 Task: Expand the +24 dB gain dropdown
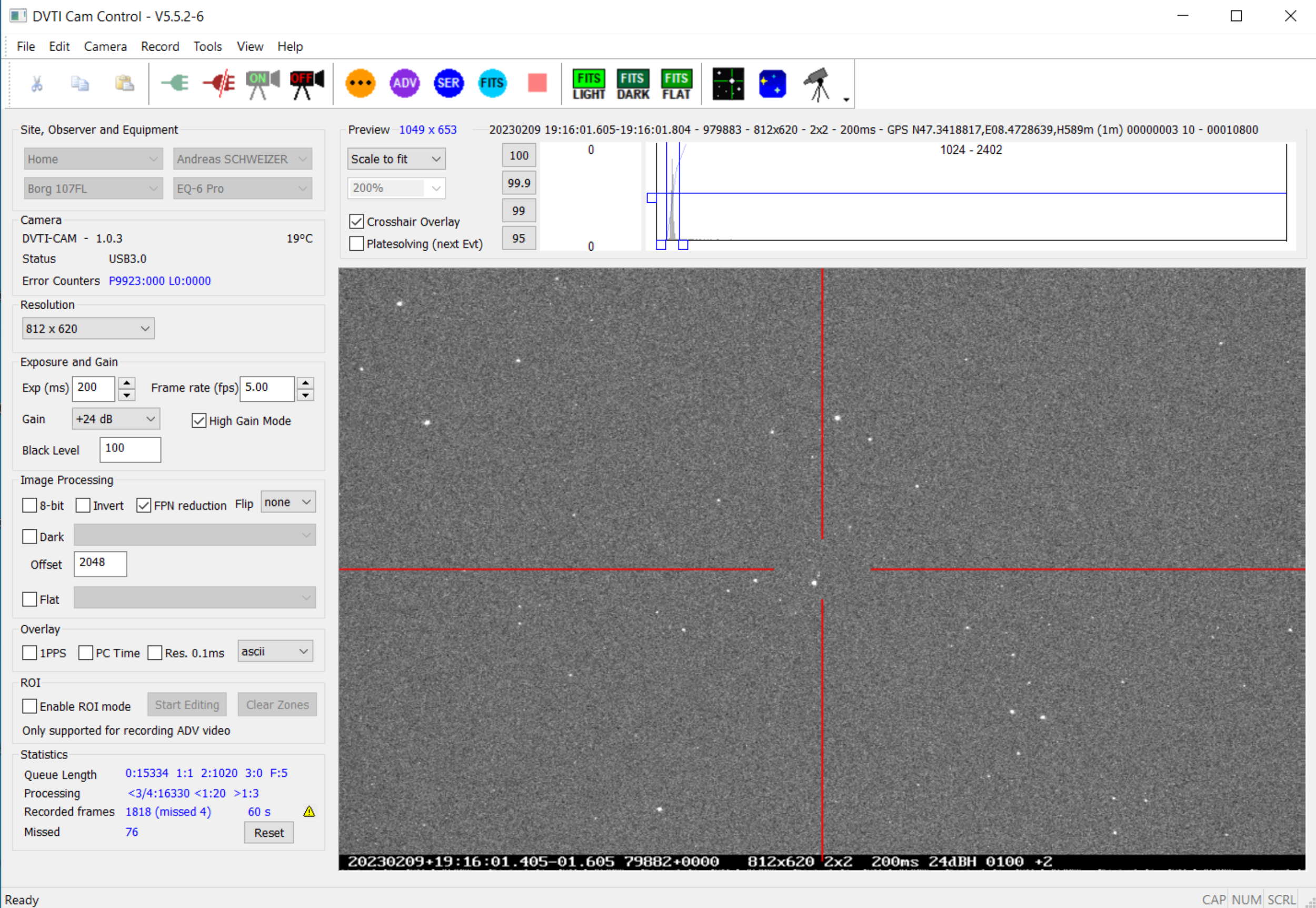click(x=116, y=419)
